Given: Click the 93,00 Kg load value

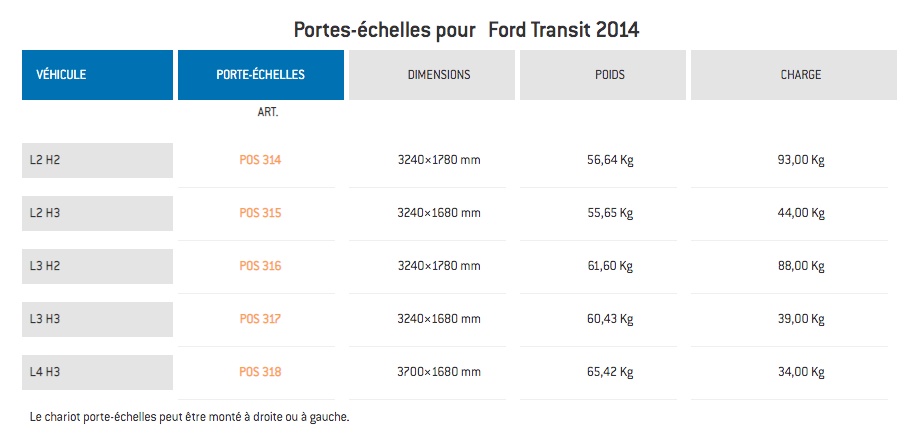Looking at the screenshot, I should point(803,160).
